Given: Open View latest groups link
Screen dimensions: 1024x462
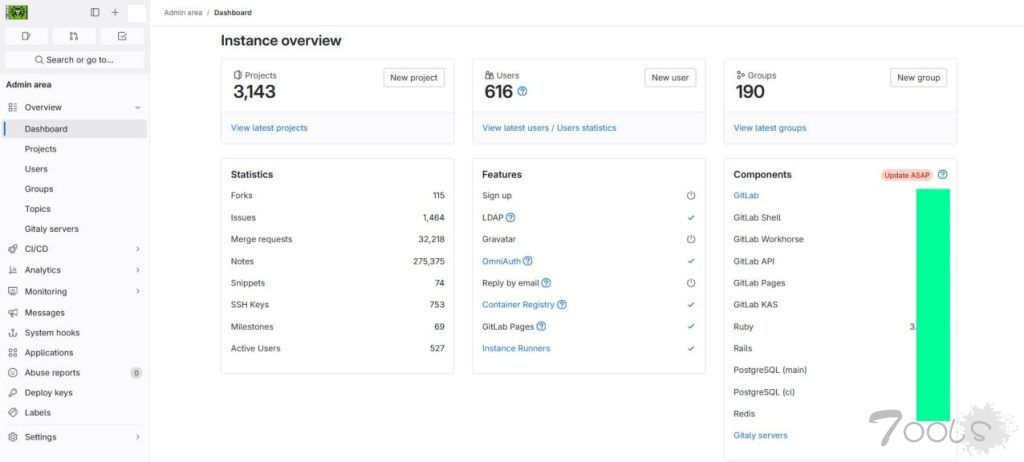Looking at the screenshot, I should 769,128.
